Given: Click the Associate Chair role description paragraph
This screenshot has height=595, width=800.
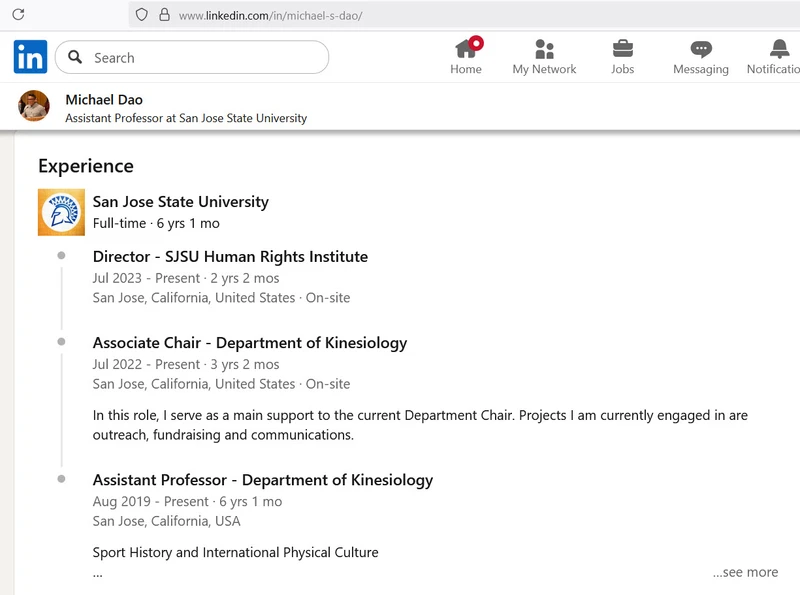Looking at the screenshot, I should click(x=420, y=425).
